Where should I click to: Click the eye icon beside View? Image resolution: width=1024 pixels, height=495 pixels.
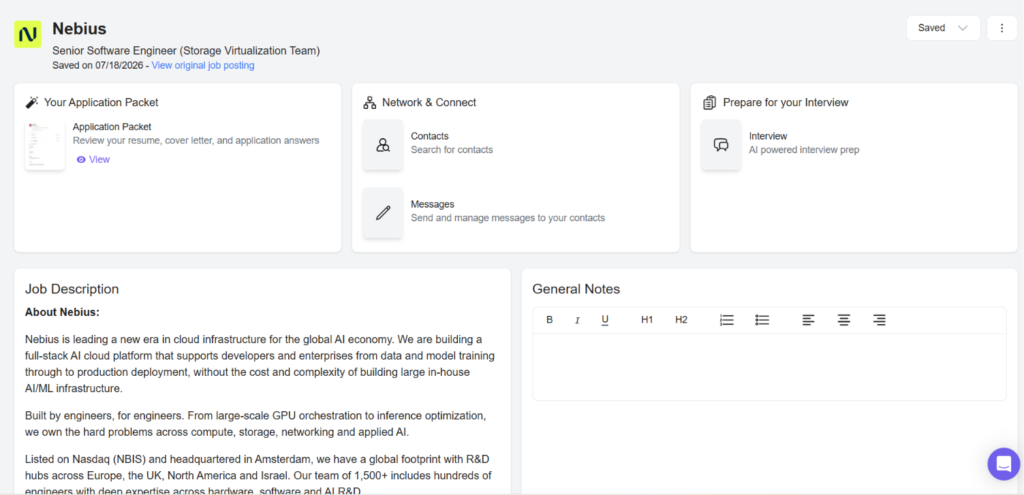tap(81, 159)
